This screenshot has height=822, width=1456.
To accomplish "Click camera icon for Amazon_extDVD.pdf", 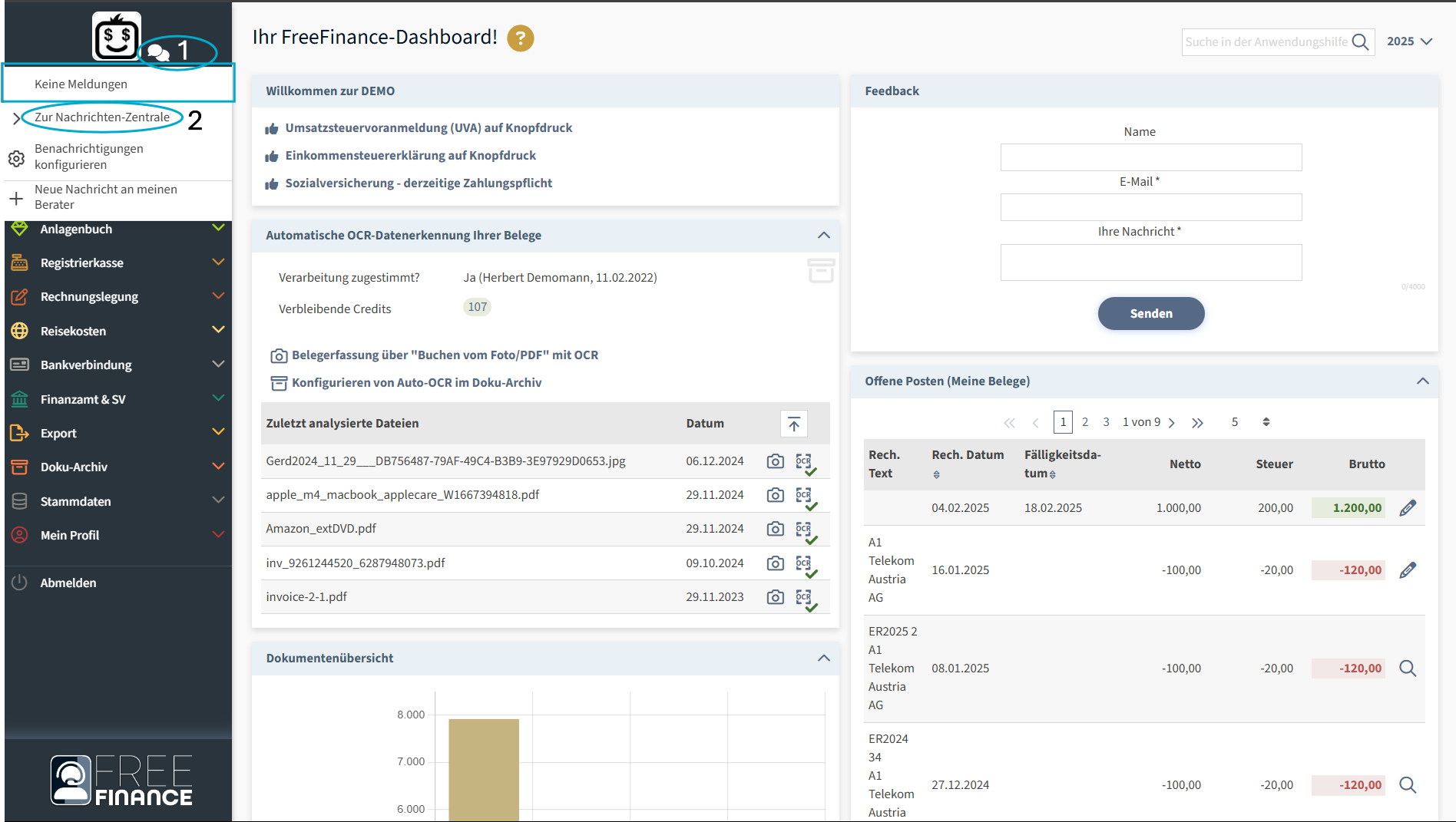I will pos(775,529).
